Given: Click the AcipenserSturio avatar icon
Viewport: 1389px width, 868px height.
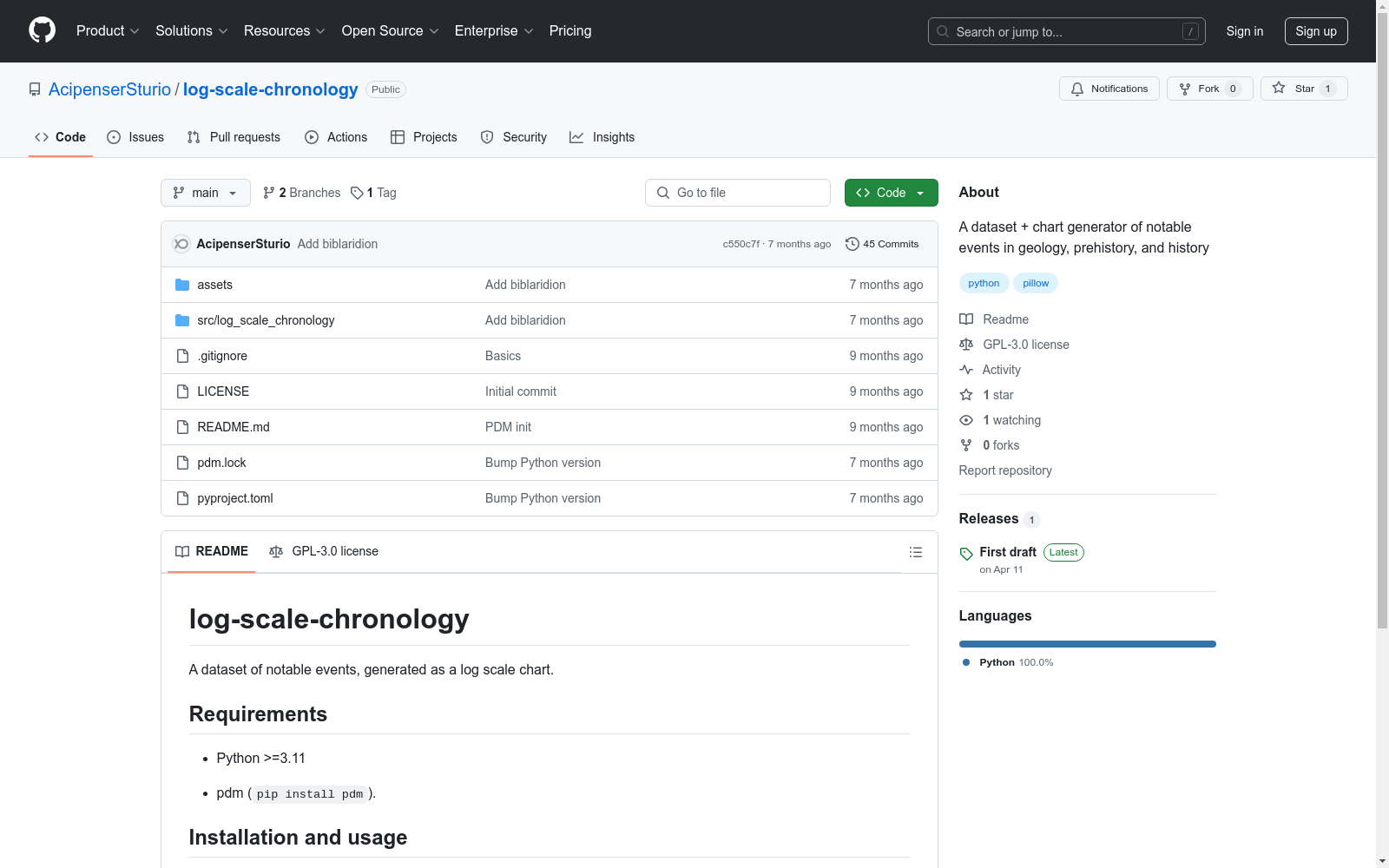Looking at the screenshot, I should (181, 244).
